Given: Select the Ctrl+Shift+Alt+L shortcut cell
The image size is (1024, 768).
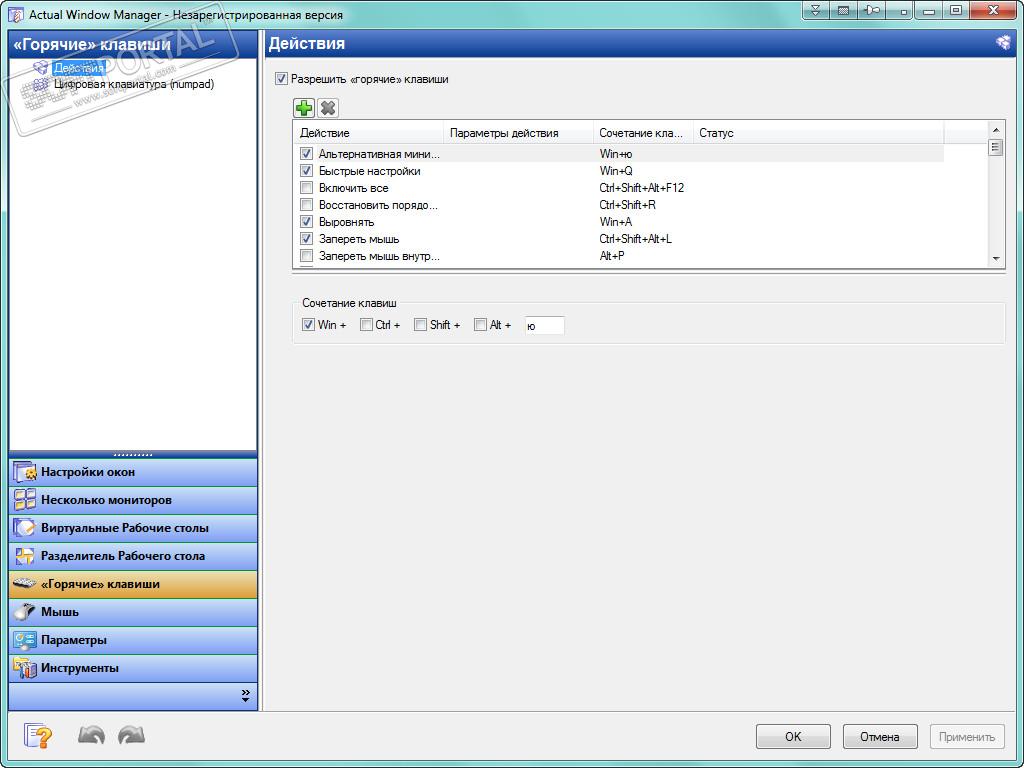Looking at the screenshot, I should [635, 239].
